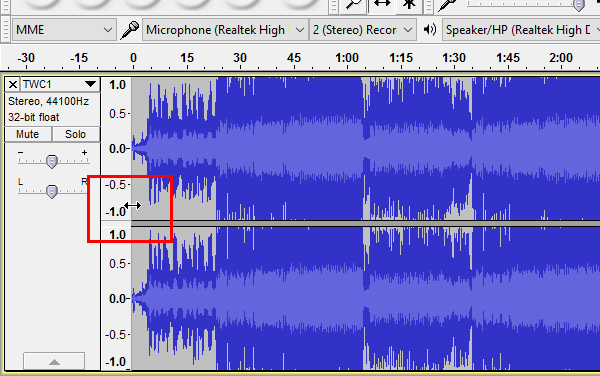Image resolution: width=600 pixels, height=376 pixels.
Task: Click the 1:00 timeline mark
Action: [347, 58]
